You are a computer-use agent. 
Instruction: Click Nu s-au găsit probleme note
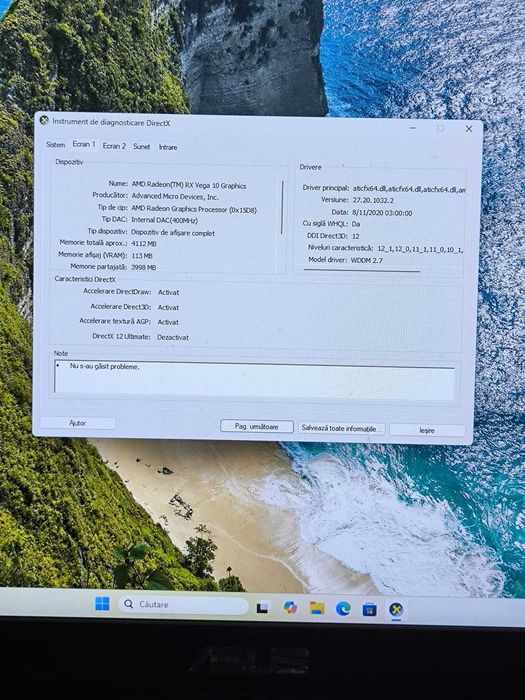[x=104, y=366]
